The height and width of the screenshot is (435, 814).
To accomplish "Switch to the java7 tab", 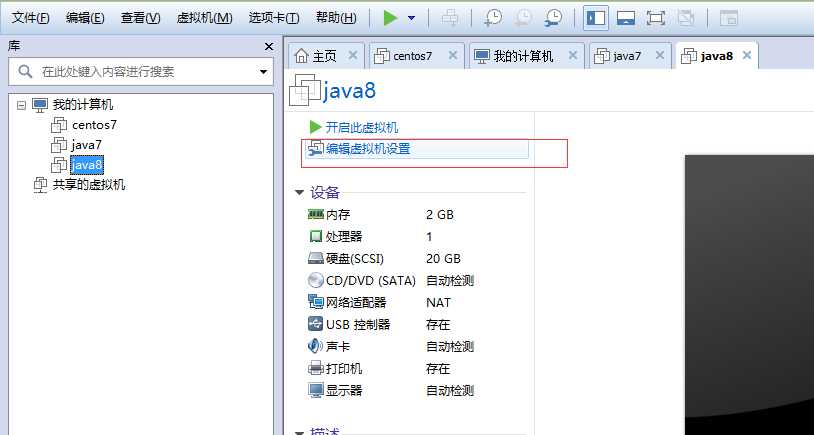I will (x=627, y=56).
